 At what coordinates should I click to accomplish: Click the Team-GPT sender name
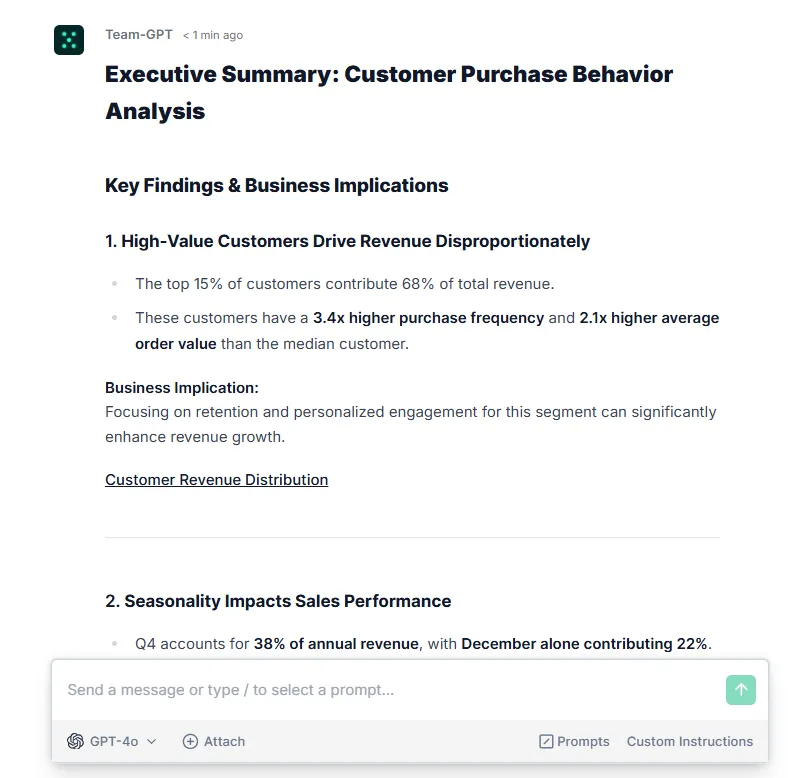click(139, 35)
